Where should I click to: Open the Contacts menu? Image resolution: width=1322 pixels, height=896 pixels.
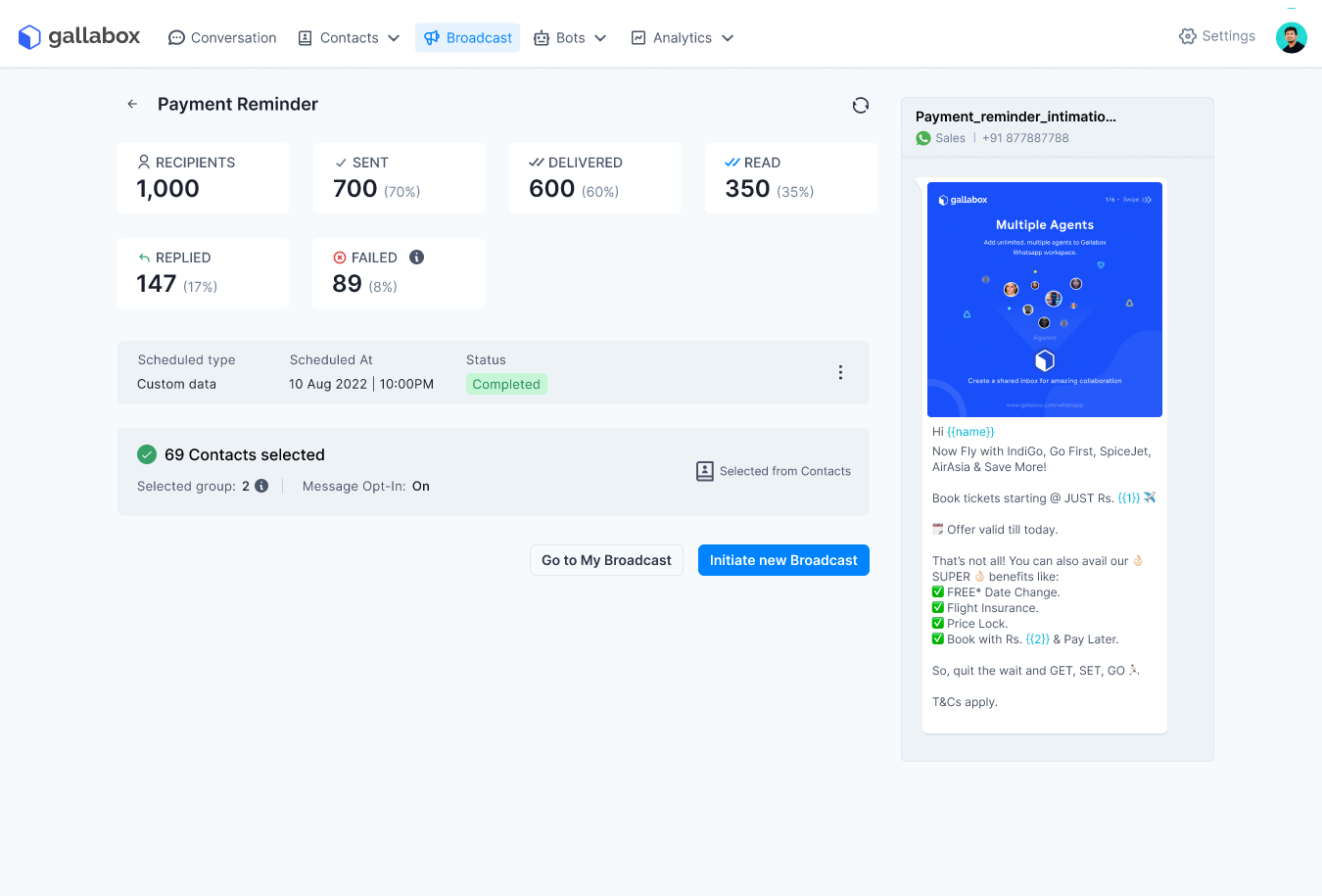(x=349, y=38)
